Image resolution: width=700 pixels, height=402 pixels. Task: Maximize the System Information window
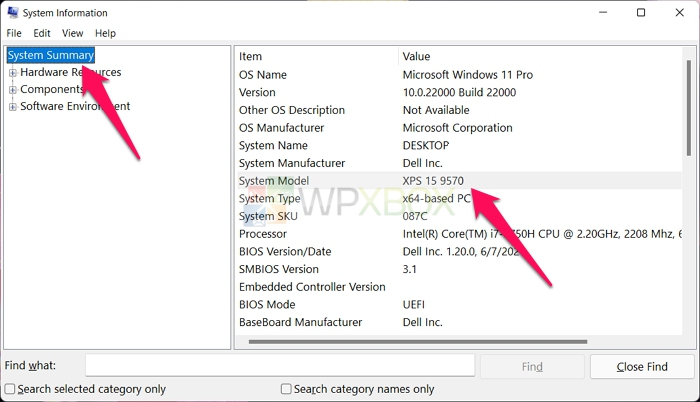[x=641, y=13]
